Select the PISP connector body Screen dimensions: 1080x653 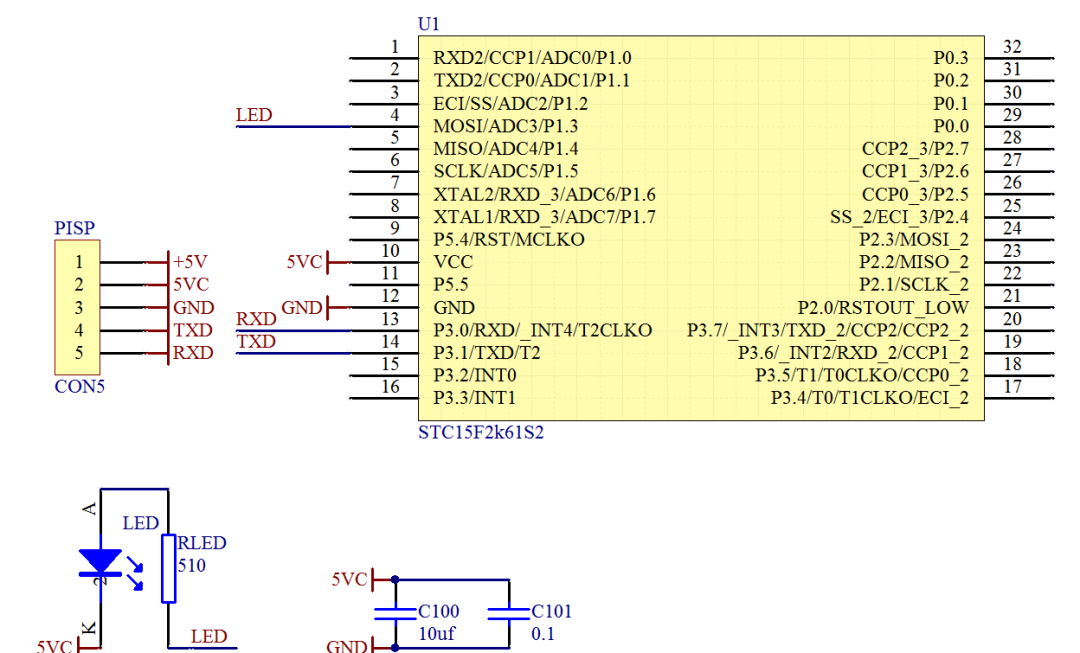click(77, 307)
